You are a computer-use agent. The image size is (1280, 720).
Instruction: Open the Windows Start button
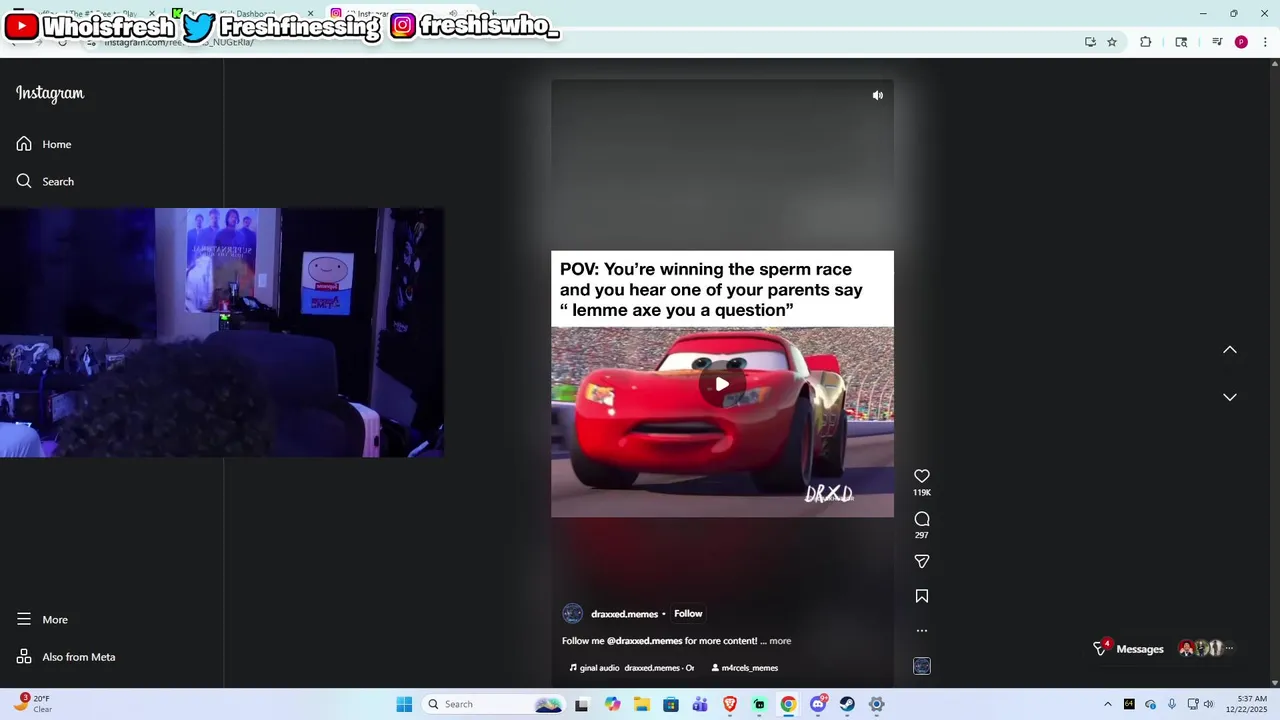tap(404, 704)
